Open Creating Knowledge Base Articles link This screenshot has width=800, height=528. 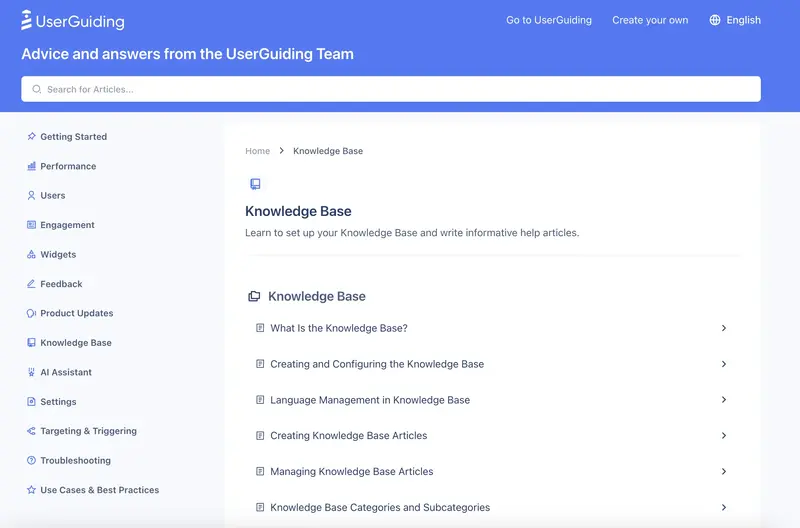(348, 436)
